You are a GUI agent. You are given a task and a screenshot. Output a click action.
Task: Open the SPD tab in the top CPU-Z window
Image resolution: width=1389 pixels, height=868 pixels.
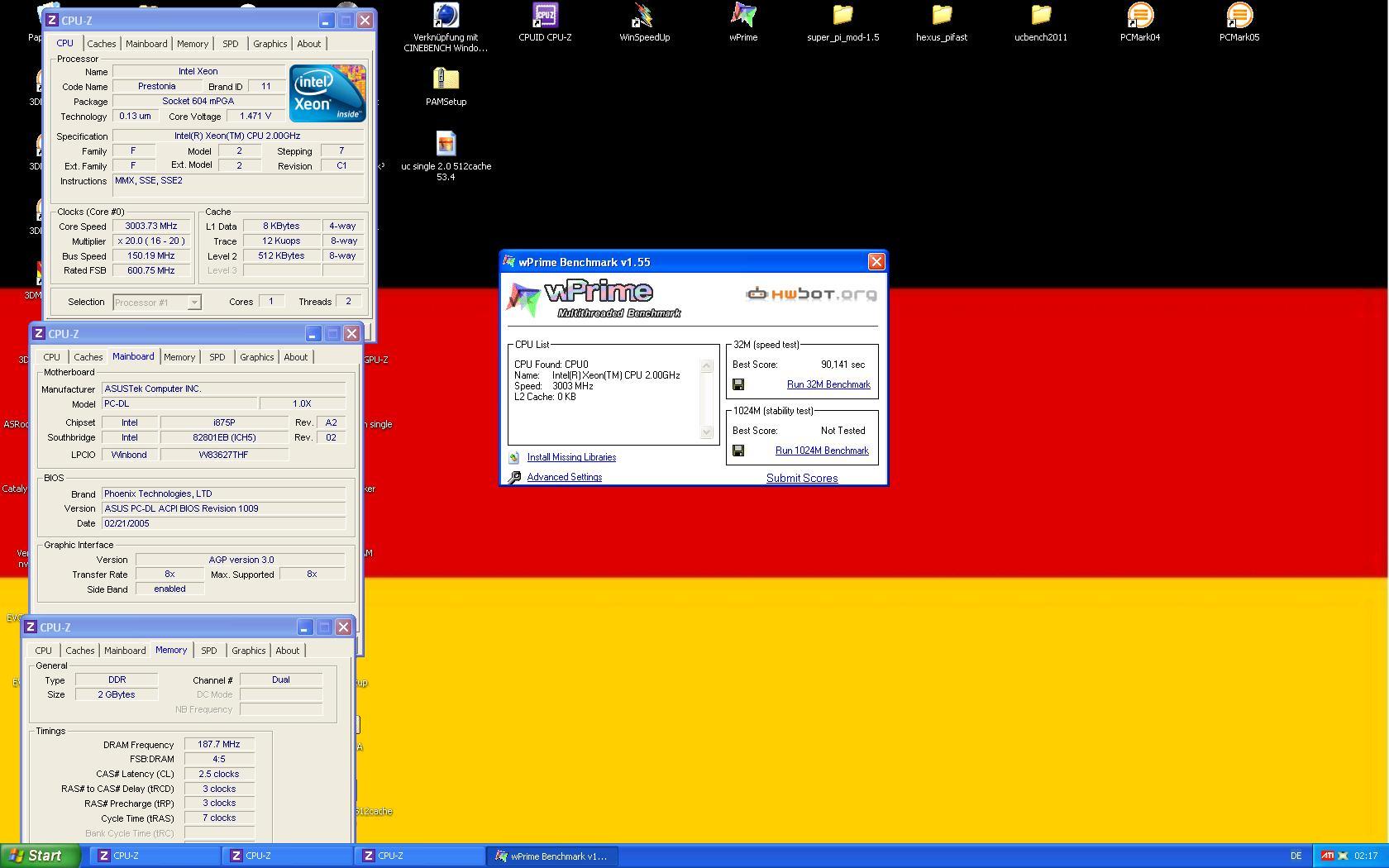coord(231,44)
